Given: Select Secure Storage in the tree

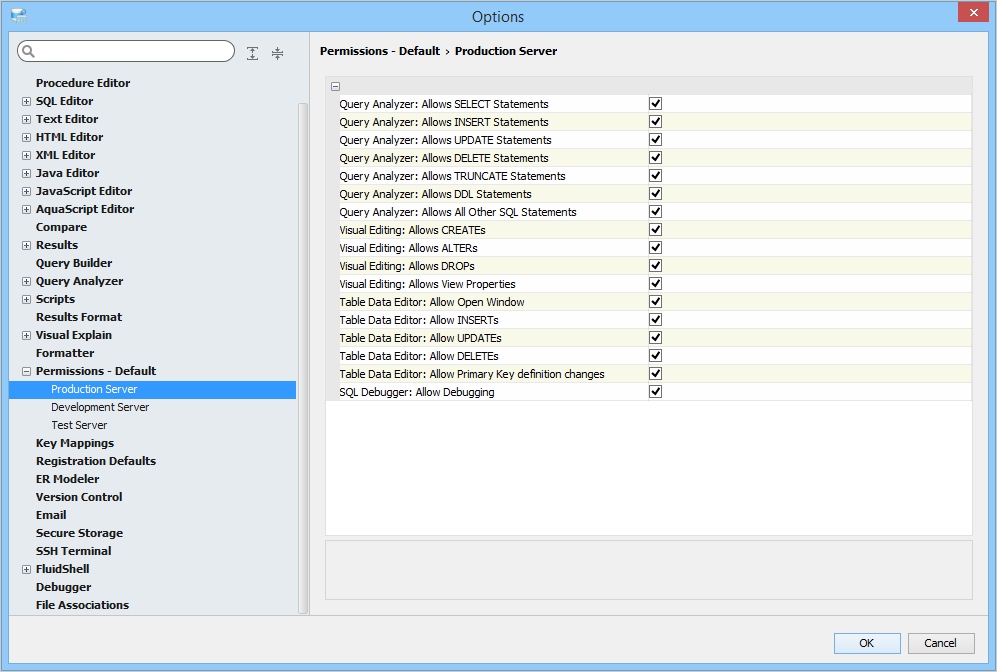Looking at the screenshot, I should (x=79, y=533).
